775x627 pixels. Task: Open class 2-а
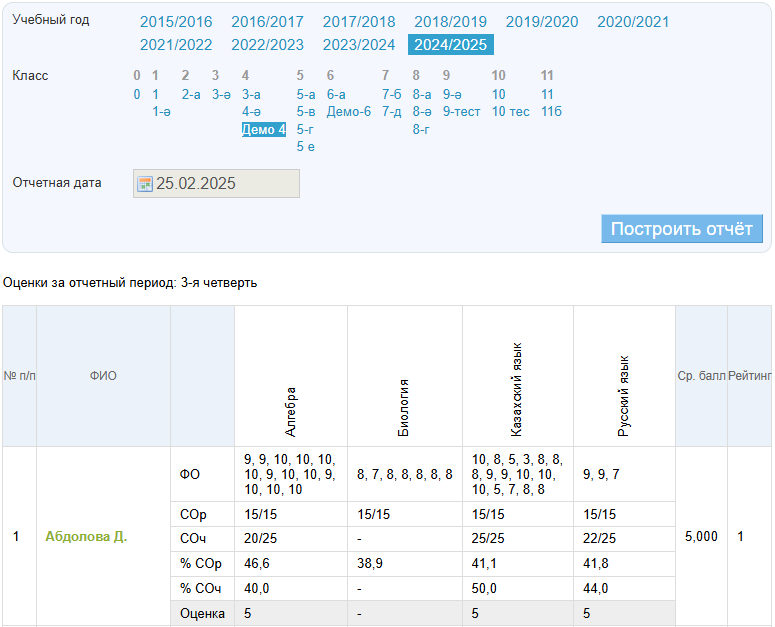[x=191, y=94]
